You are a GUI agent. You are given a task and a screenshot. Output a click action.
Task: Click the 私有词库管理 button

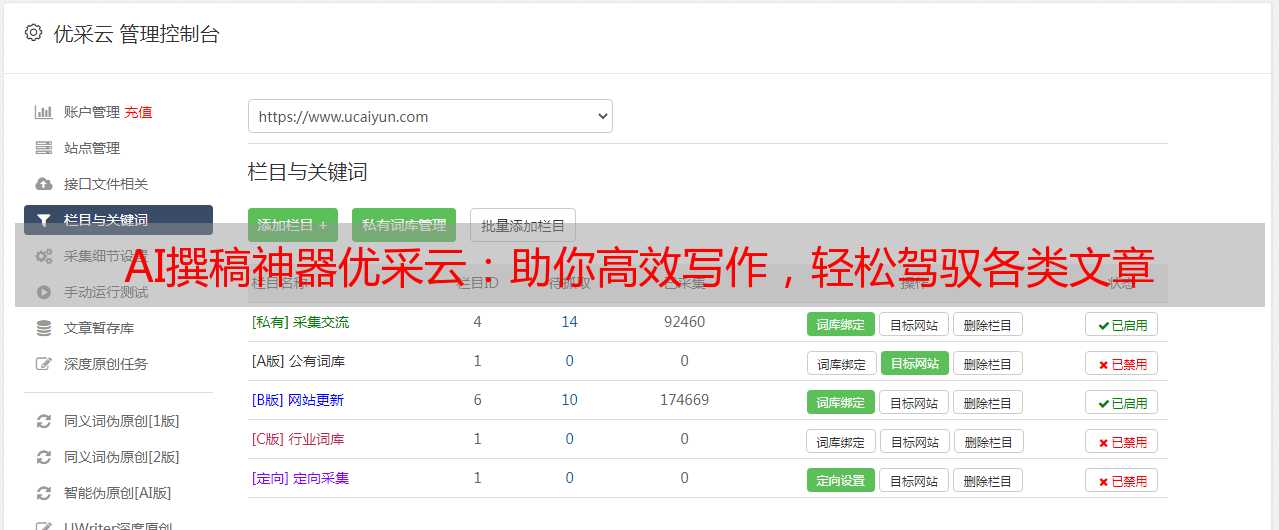tap(404, 225)
